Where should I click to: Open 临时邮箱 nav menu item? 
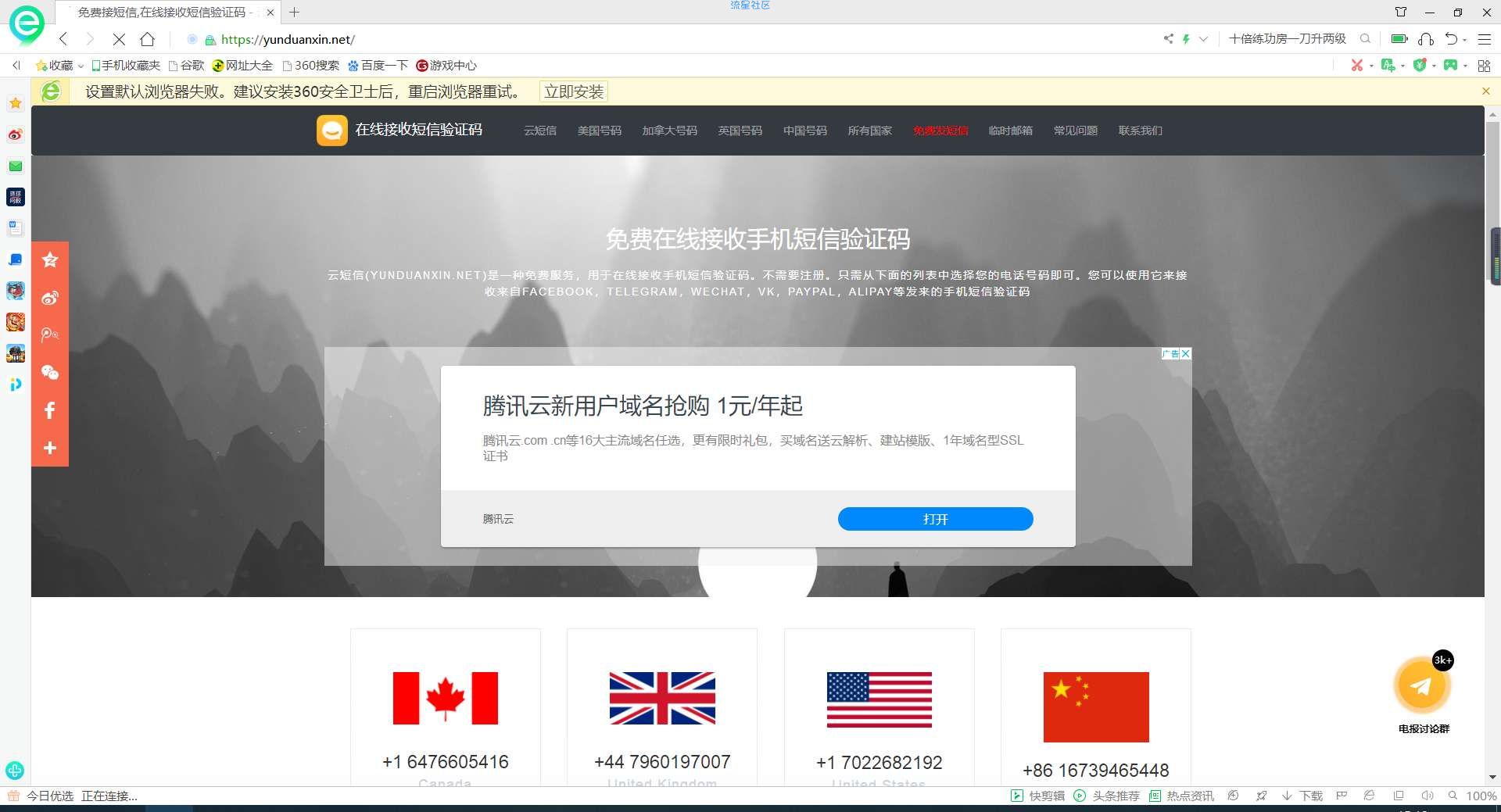click(1011, 131)
